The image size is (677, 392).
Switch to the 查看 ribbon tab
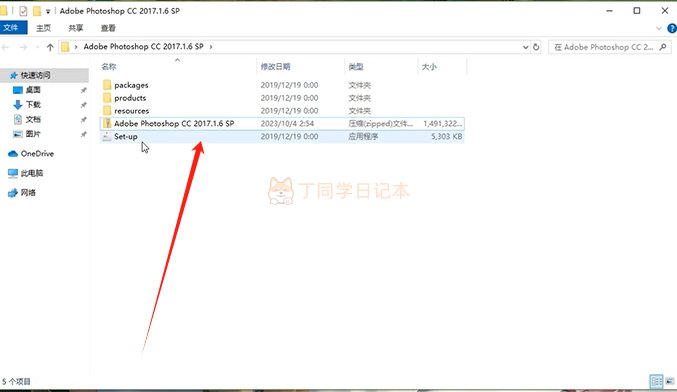[x=108, y=28]
